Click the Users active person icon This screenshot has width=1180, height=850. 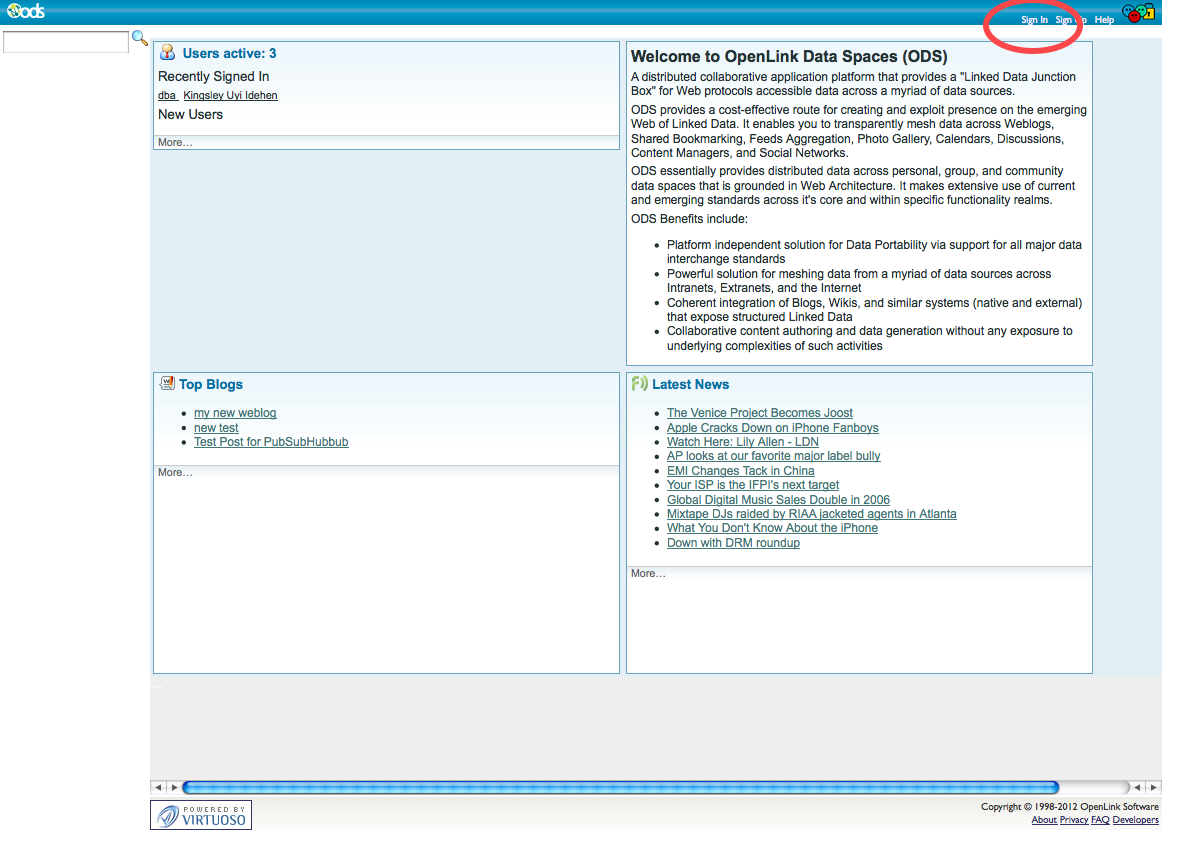coord(168,53)
